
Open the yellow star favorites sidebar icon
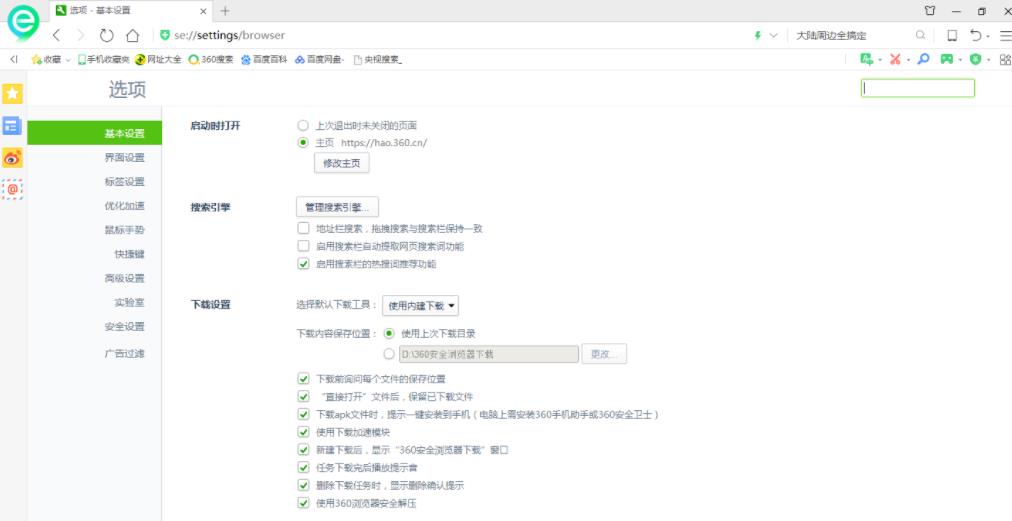click(12, 93)
